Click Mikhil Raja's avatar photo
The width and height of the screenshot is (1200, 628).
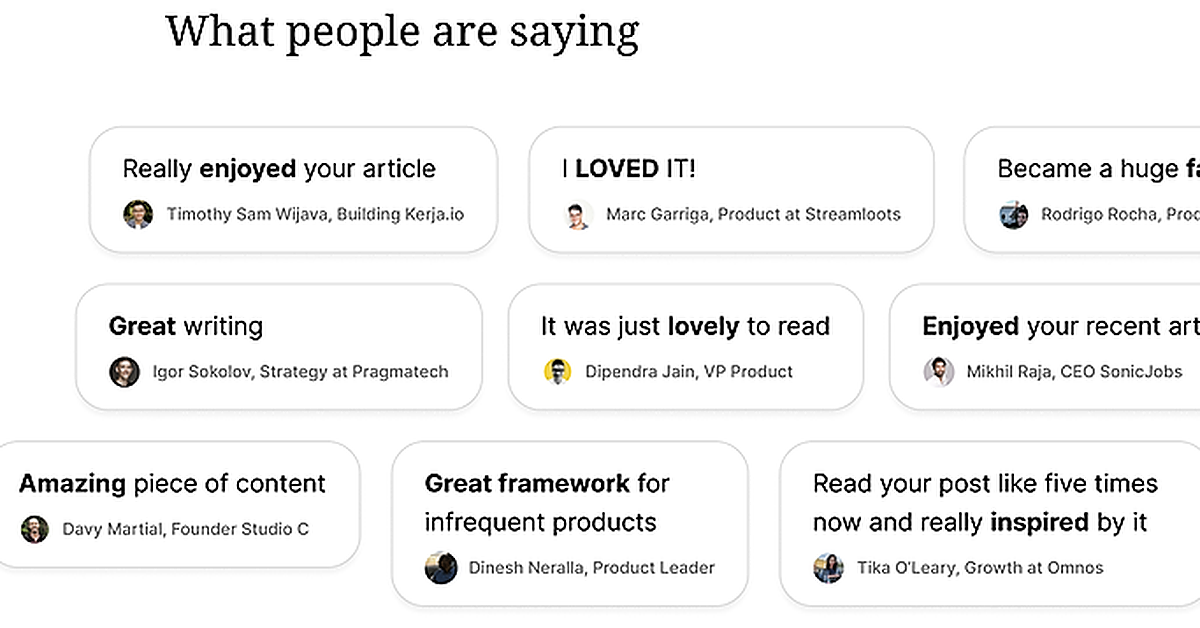(x=938, y=372)
